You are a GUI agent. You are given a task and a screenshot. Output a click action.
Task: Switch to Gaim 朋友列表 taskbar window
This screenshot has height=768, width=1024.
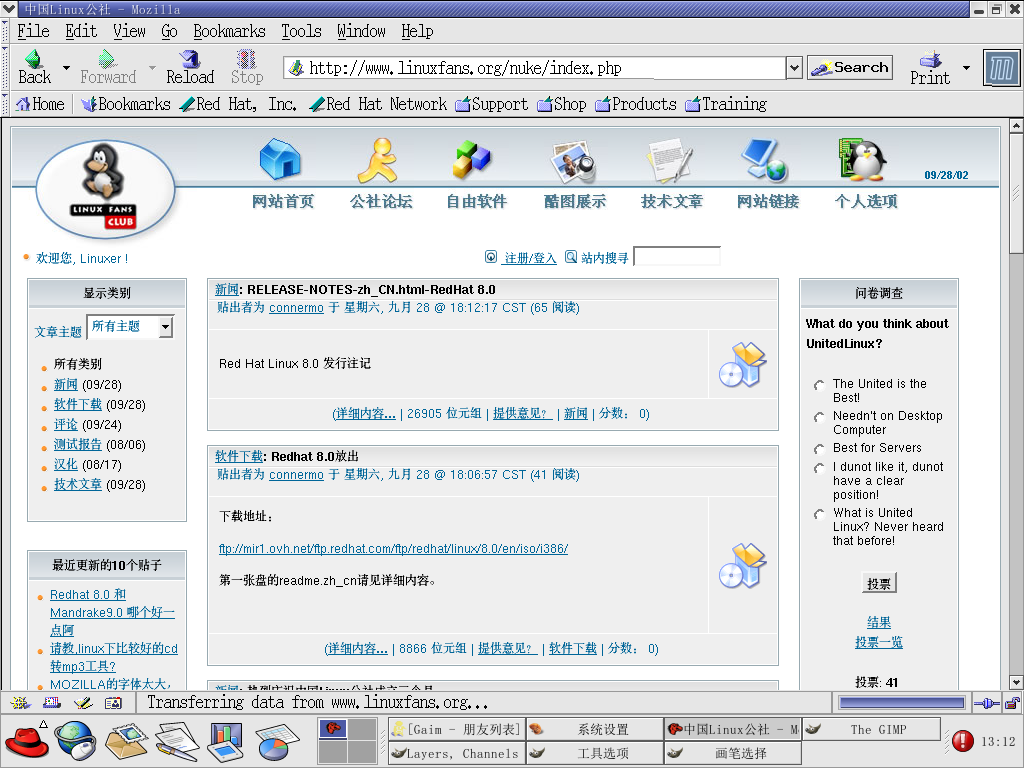tap(456, 729)
